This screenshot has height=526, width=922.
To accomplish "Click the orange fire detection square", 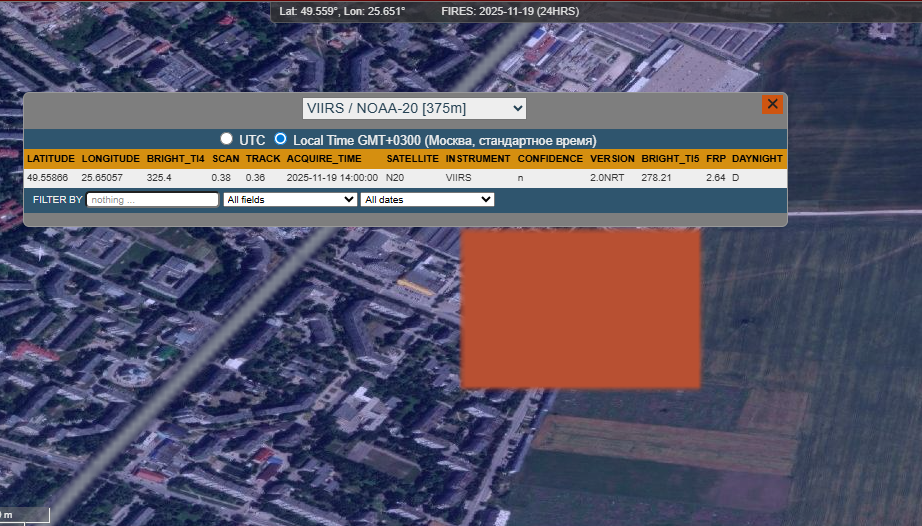I will tap(580, 309).
